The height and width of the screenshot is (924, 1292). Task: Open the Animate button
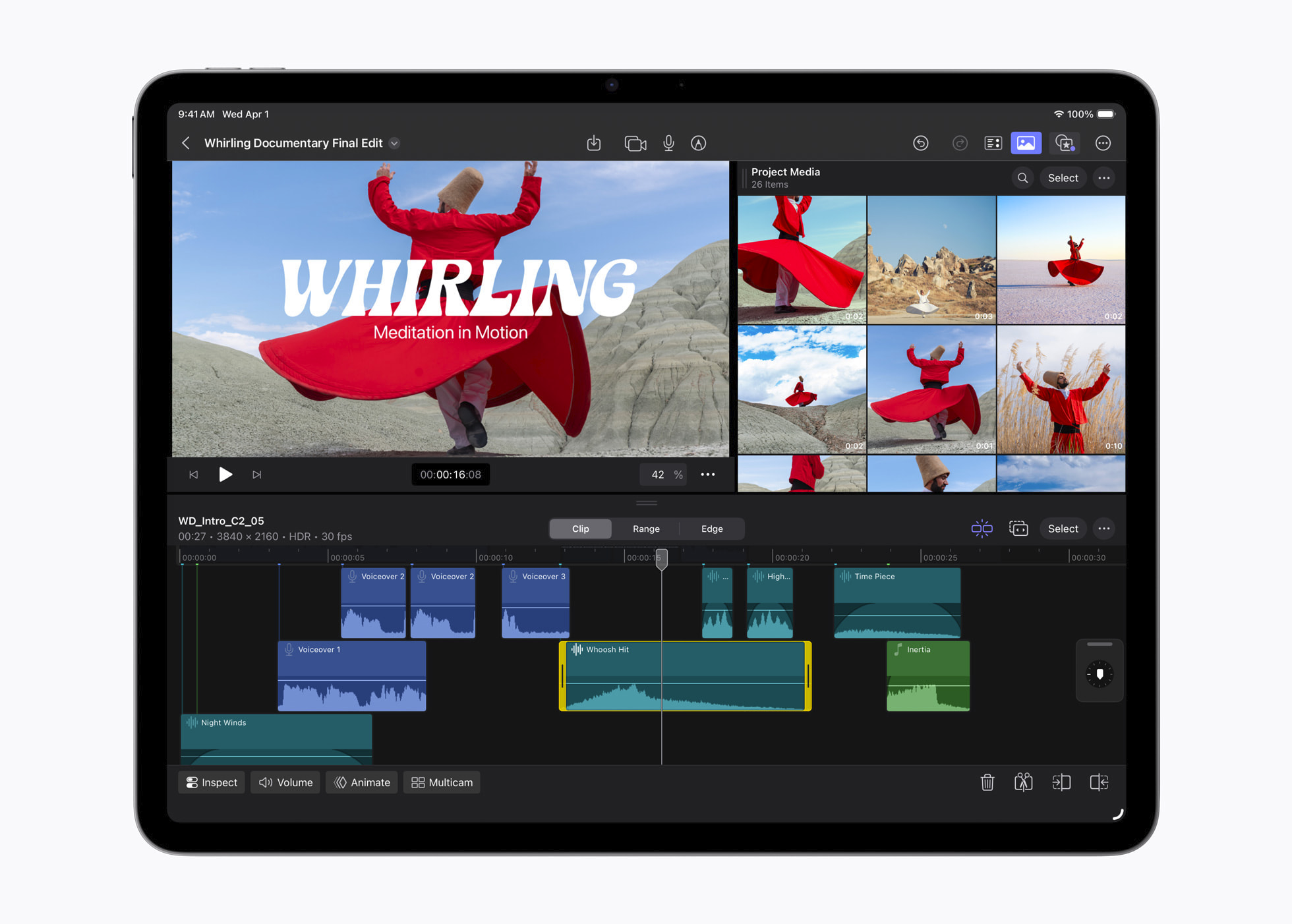pos(362,782)
